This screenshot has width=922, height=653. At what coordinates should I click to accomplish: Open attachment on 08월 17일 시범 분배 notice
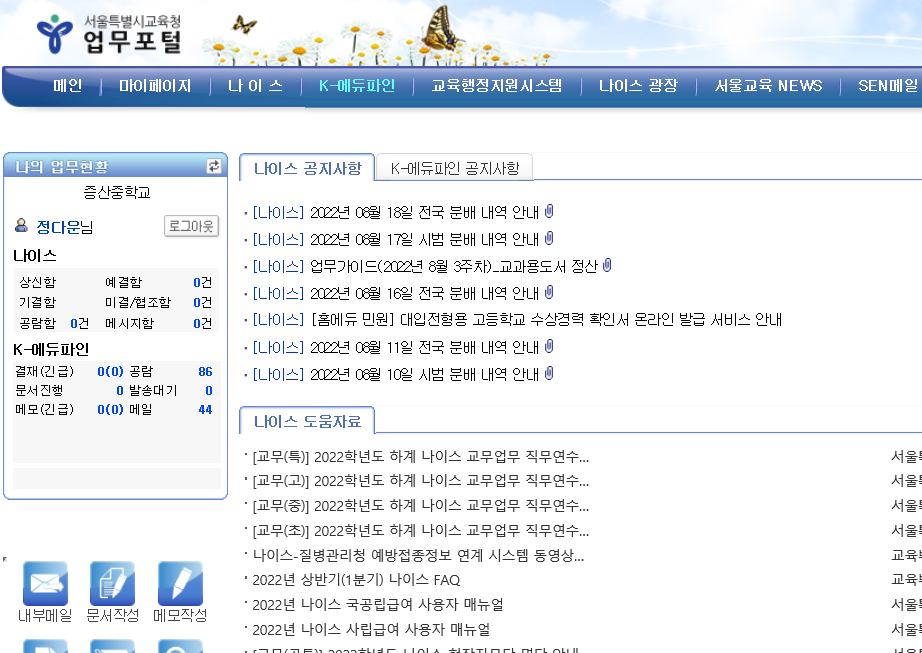click(x=549, y=238)
